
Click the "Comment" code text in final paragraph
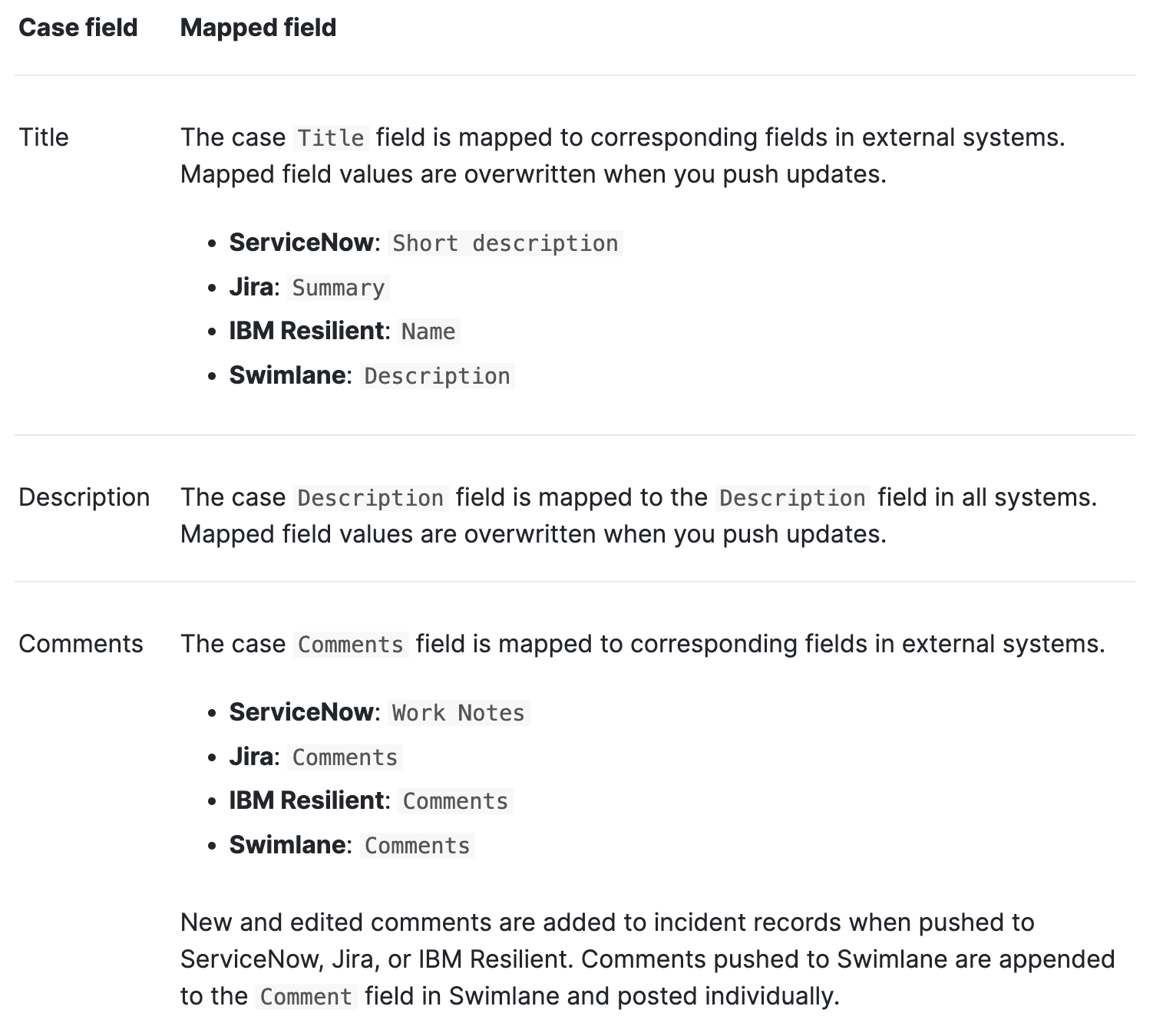pos(306,997)
